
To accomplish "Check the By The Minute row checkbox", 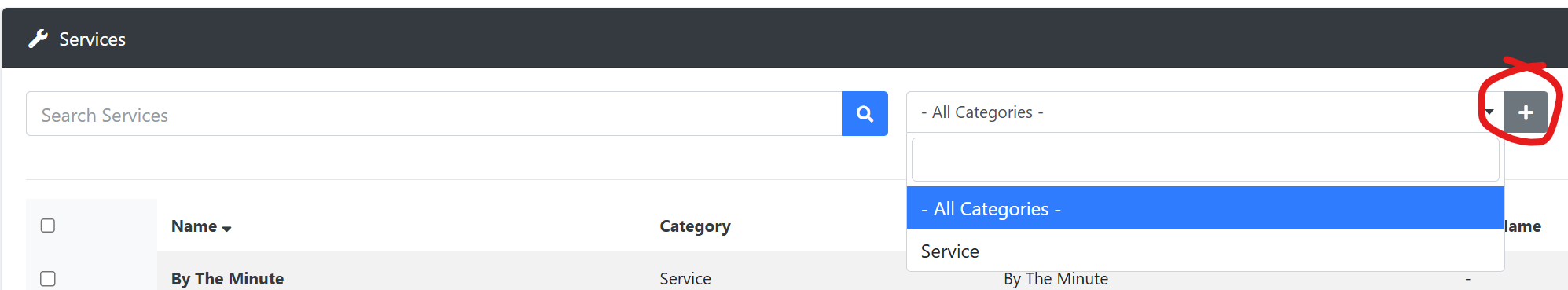I will pos(48,279).
